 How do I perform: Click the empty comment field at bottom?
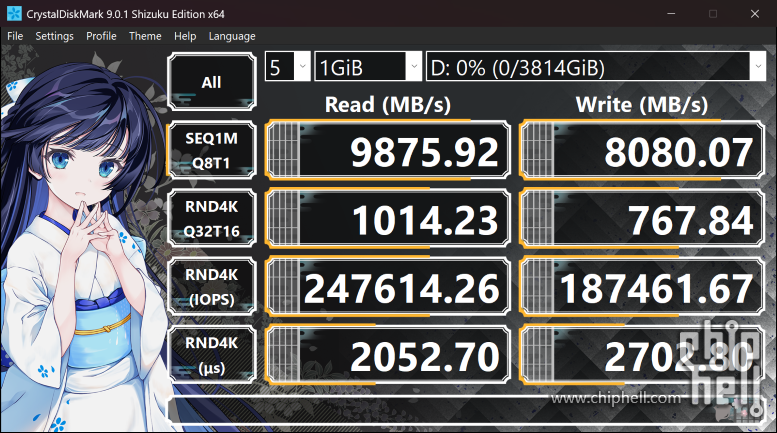coord(466,410)
